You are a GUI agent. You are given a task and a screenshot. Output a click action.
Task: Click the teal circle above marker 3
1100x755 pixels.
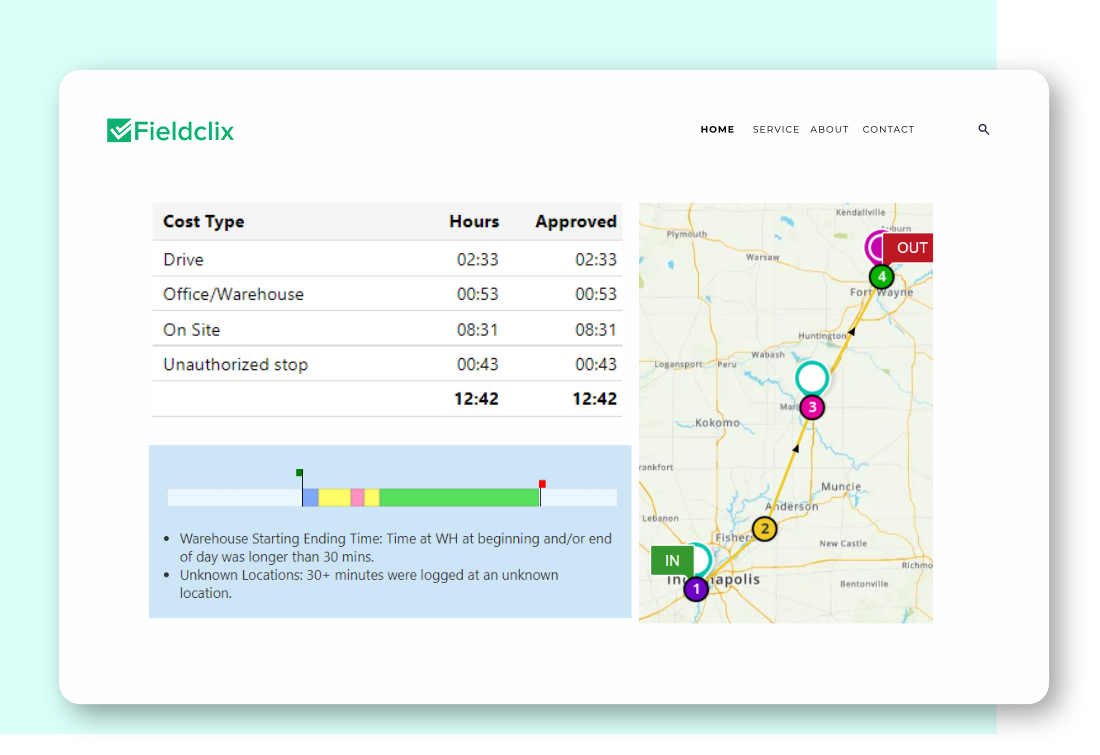(812, 378)
